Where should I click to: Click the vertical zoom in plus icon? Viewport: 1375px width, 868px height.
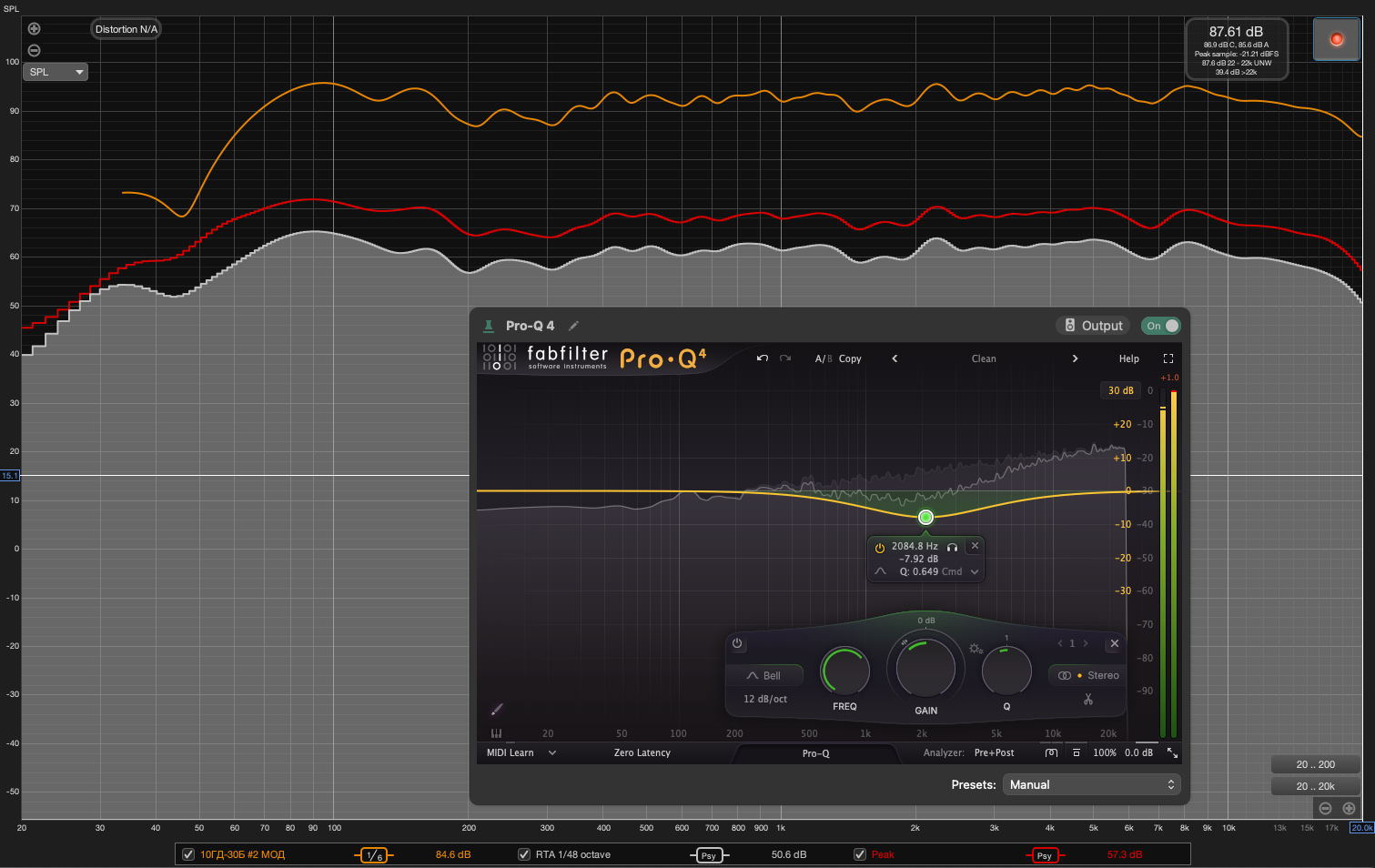[35, 29]
